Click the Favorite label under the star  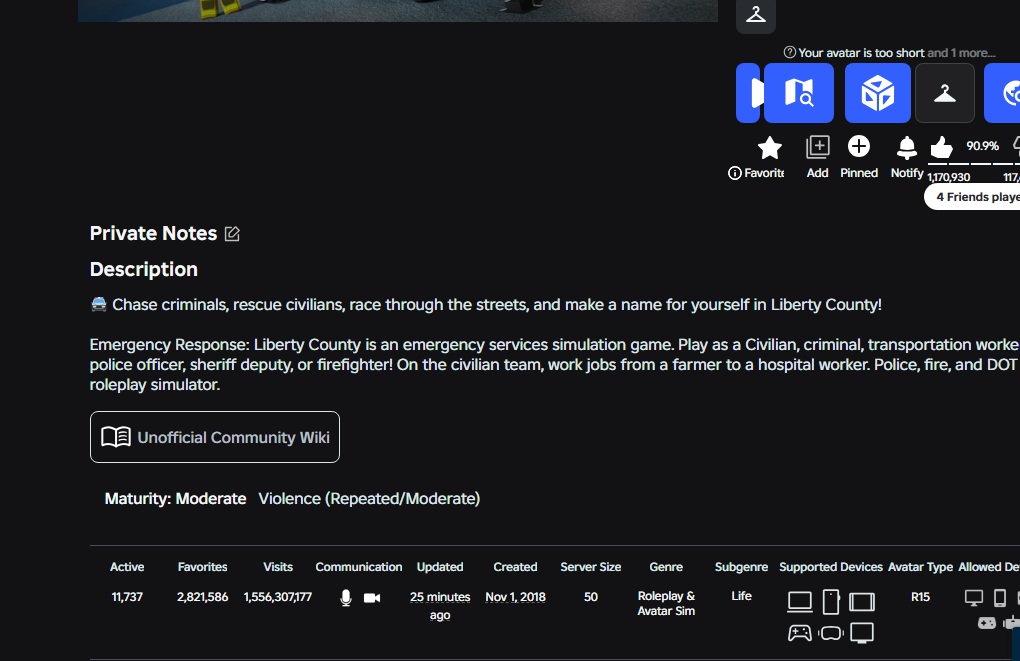pyautogui.click(x=764, y=173)
